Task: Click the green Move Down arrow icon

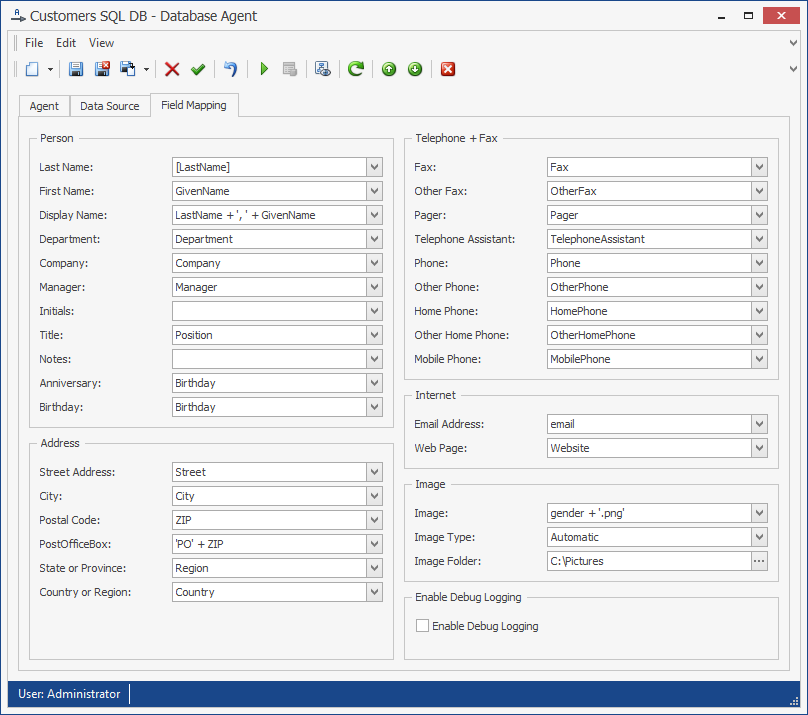Action: point(415,69)
